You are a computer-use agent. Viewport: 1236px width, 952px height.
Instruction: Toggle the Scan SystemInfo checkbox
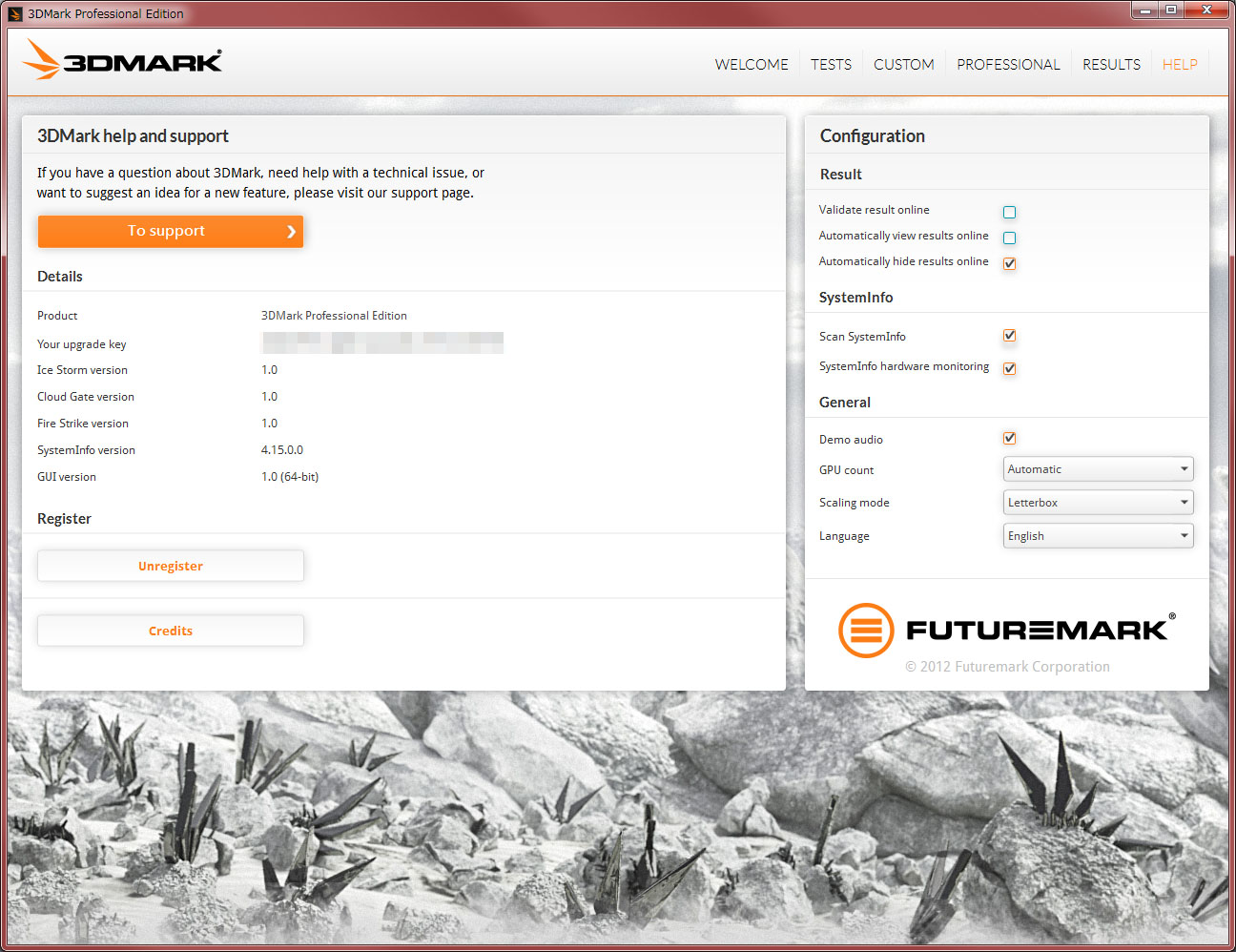(x=1009, y=336)
